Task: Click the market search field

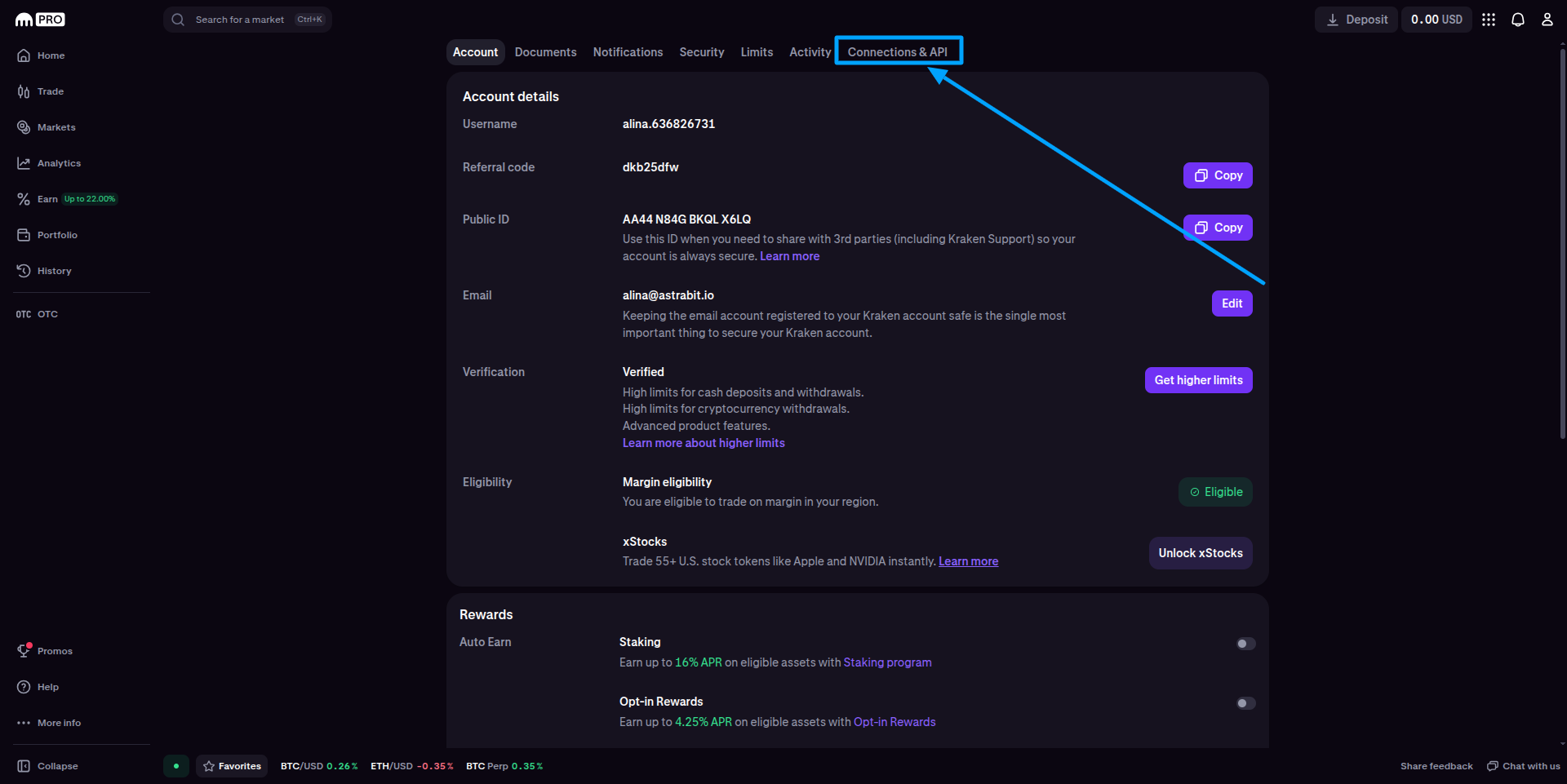Action: click(x=247, y=20)
